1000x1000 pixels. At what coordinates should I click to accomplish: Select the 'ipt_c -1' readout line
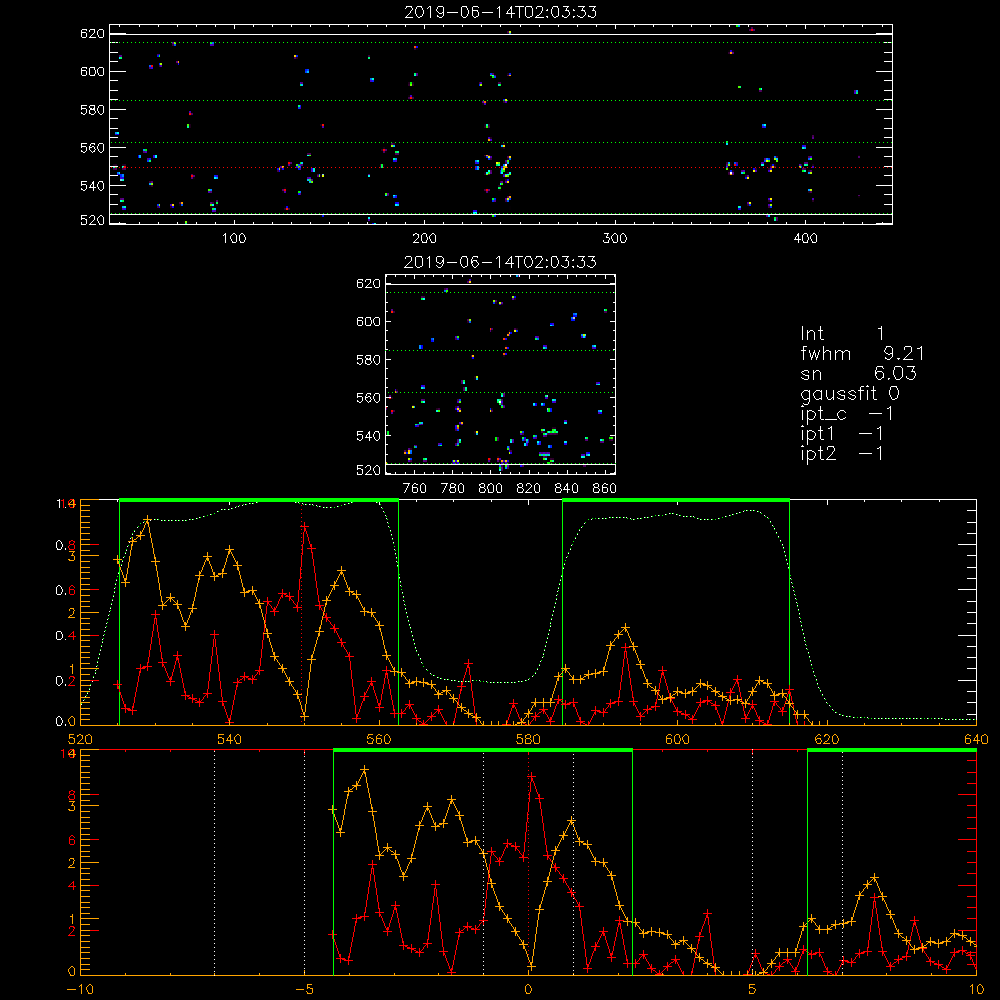tap(847, 415)
